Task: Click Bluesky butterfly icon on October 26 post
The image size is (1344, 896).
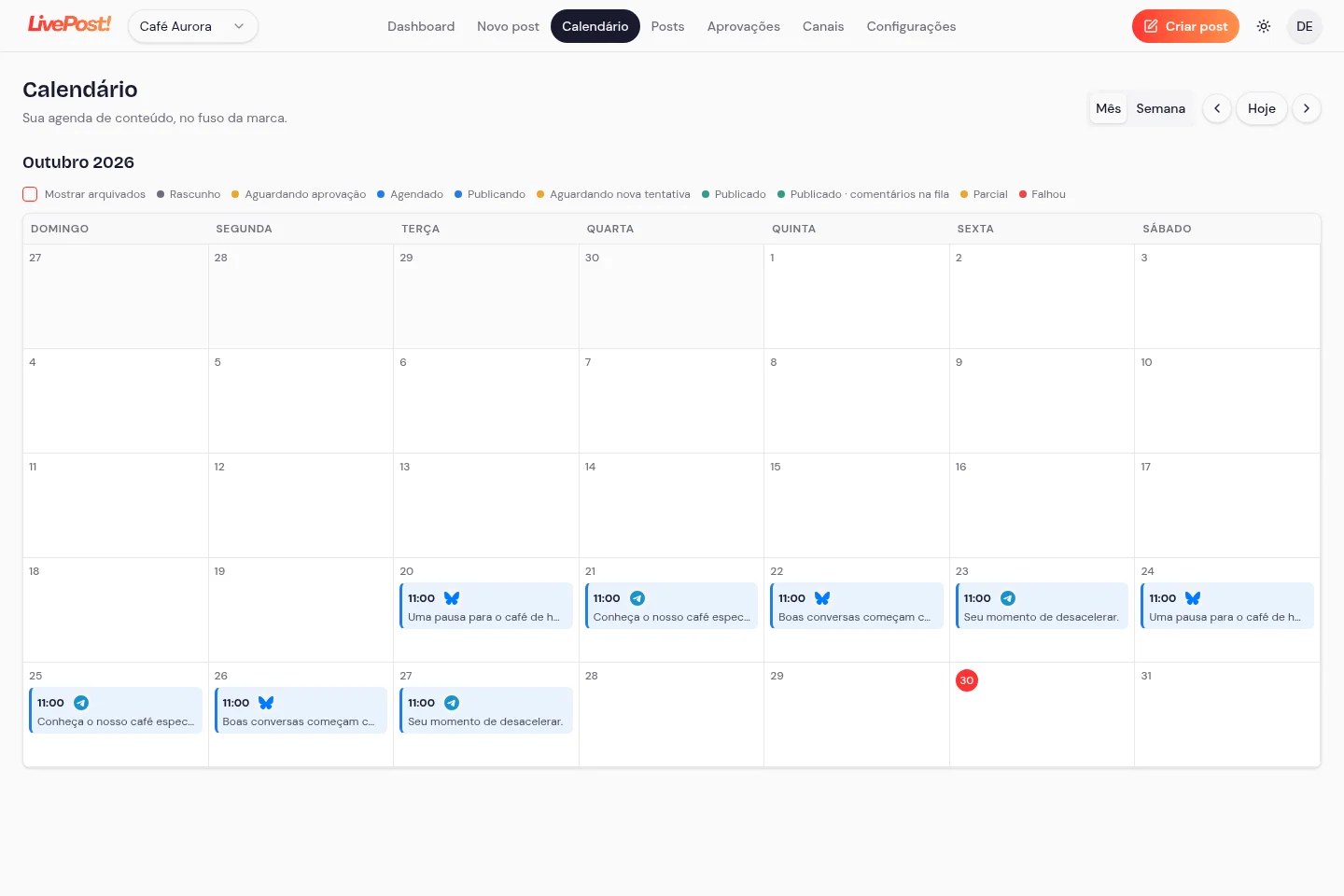Action: [266, 703]
